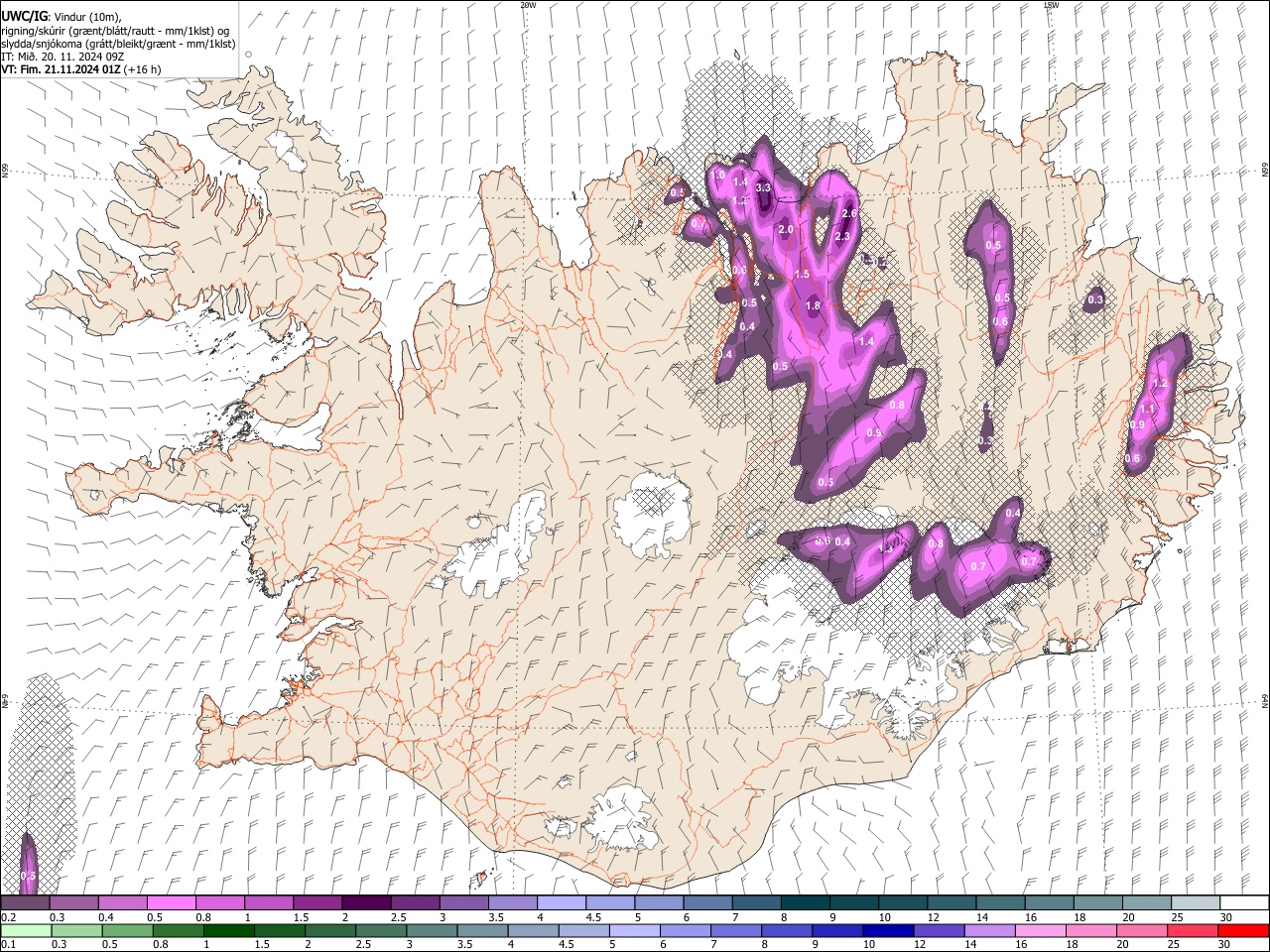The height and width of the screenshot is (952, 1270).
Task: Click the 1.0 snowfall value on the map
Action: pos(717,175)
